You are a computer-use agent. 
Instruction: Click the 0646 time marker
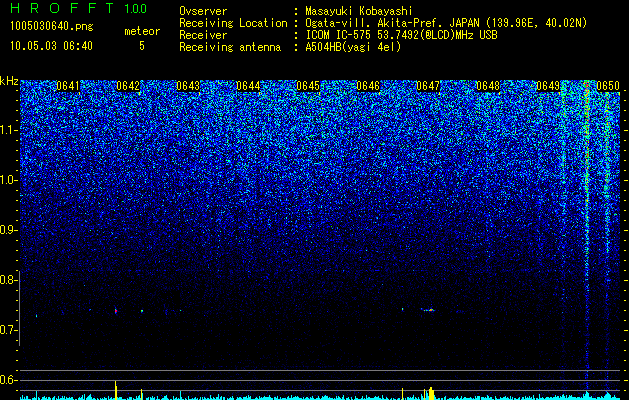pyautogui.click(x=368, y=86)
